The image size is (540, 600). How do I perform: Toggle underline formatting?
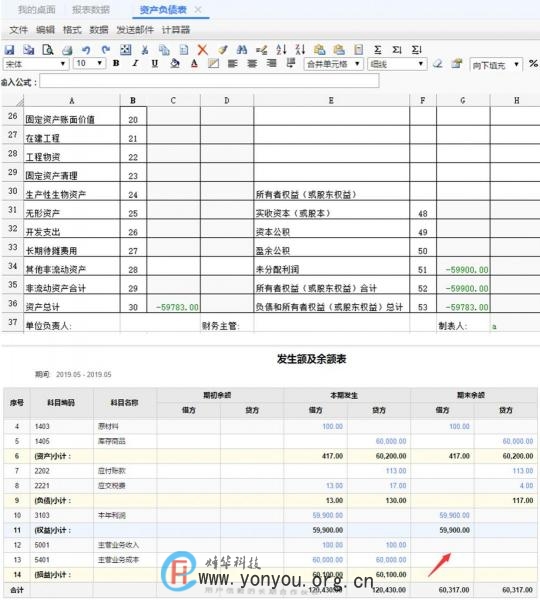tap(155, 63)
